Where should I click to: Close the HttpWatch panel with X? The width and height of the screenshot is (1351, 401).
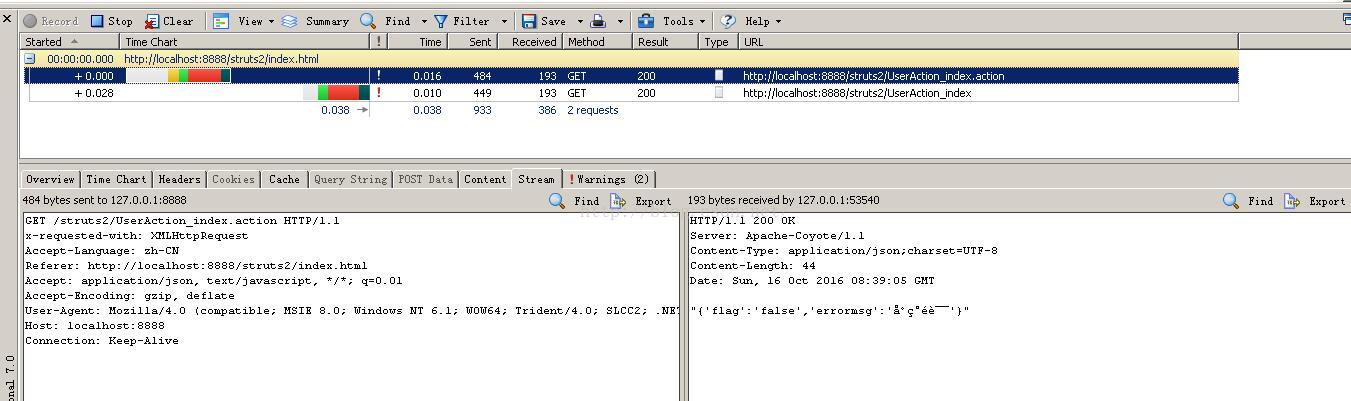click(8, 17)
